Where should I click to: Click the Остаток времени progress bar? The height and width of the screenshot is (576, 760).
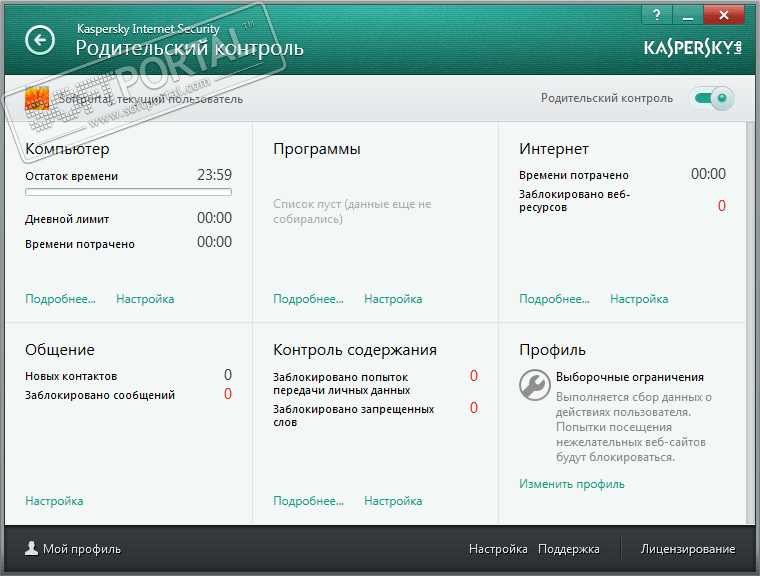click(x=128, y=192)
